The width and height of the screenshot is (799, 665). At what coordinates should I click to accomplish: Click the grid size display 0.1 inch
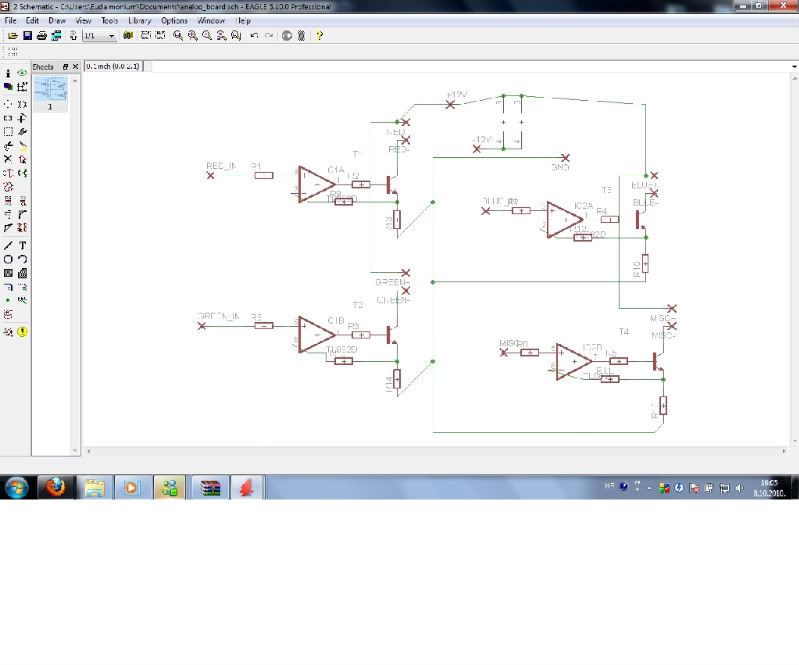click(x=113, y=66)
